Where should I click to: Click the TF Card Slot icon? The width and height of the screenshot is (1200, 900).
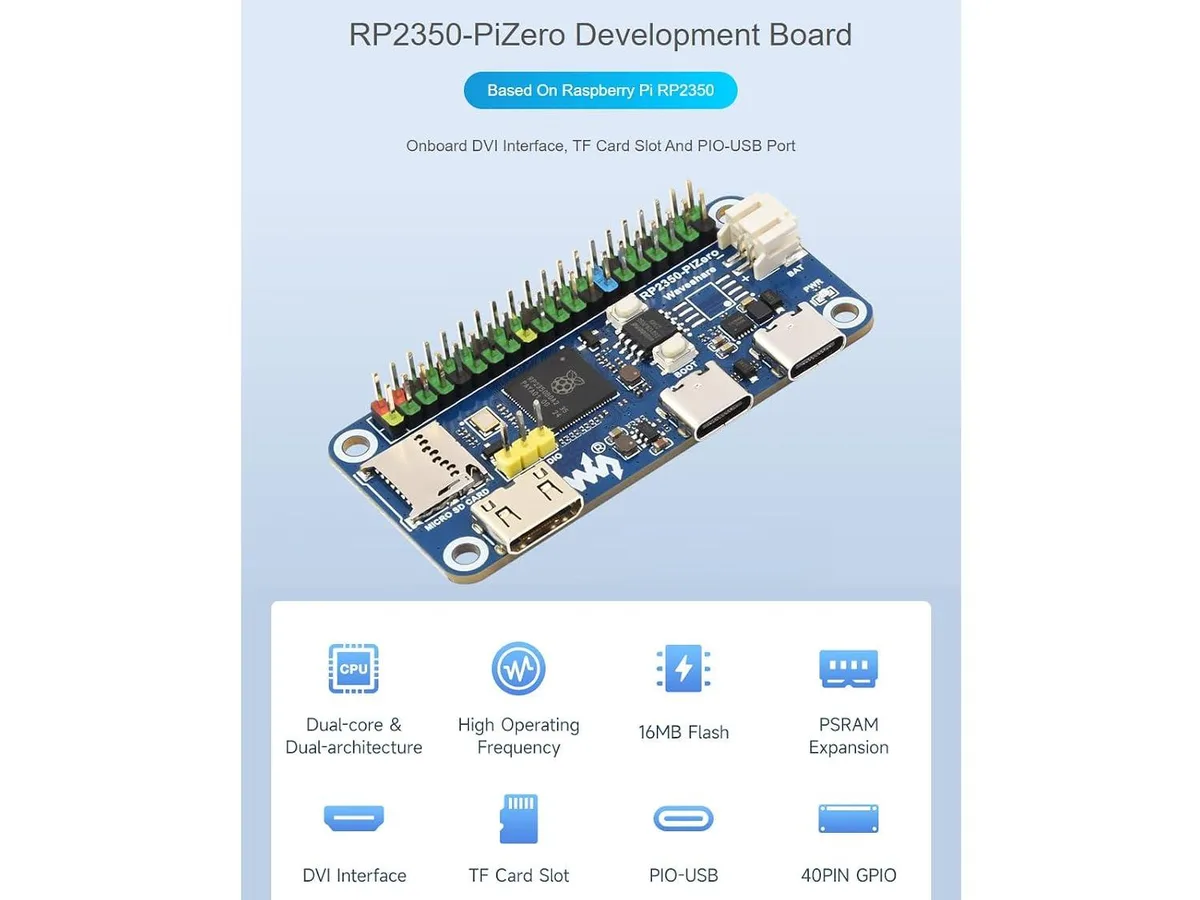(x=518, y=818)
